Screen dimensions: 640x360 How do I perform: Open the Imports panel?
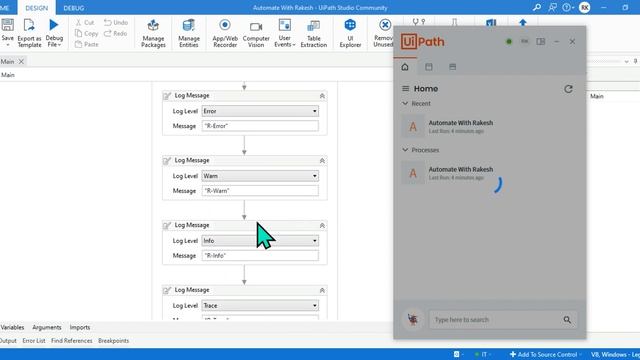click(x=80, y=327)
